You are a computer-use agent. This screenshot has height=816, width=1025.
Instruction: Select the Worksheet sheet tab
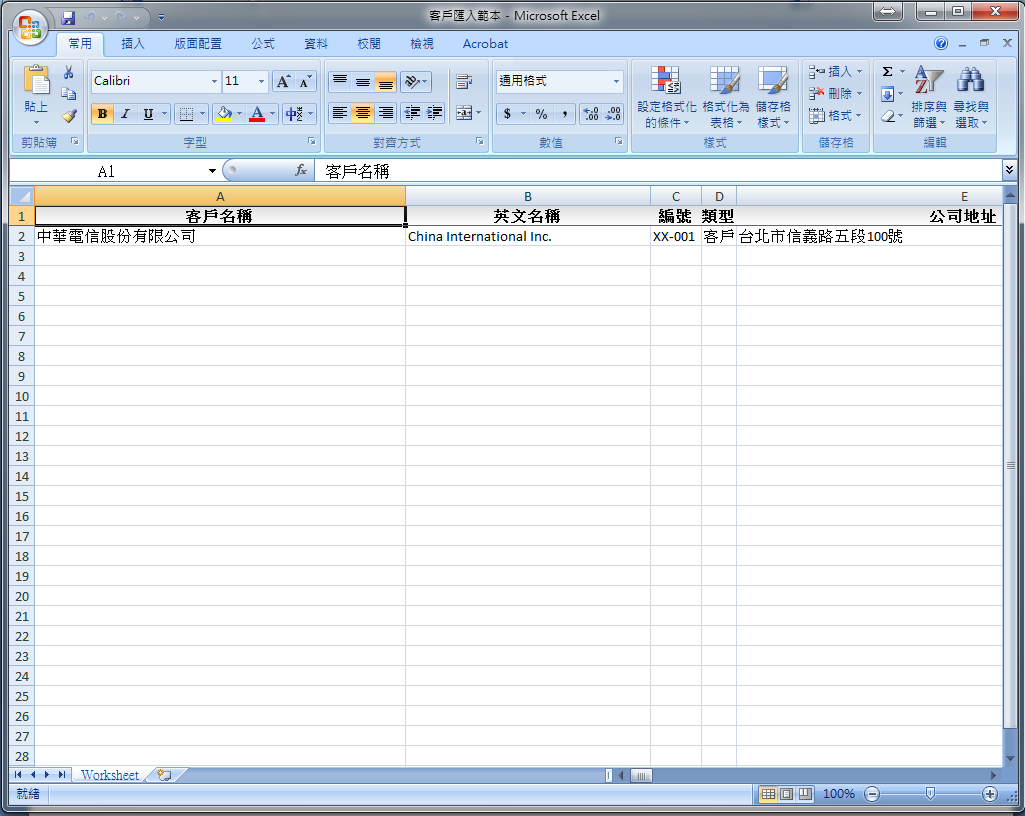click(110, 775)
